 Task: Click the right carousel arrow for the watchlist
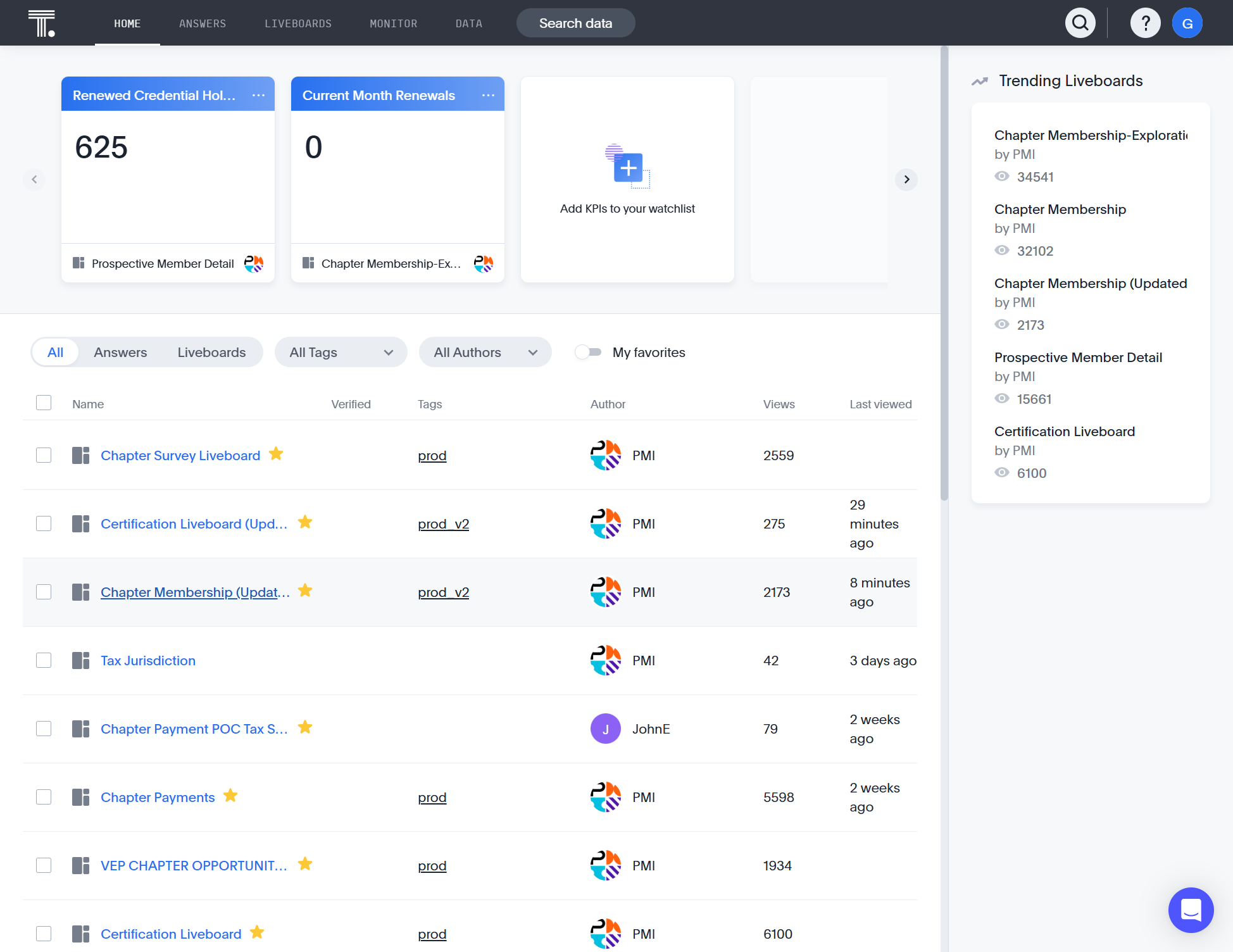point(906,179)
